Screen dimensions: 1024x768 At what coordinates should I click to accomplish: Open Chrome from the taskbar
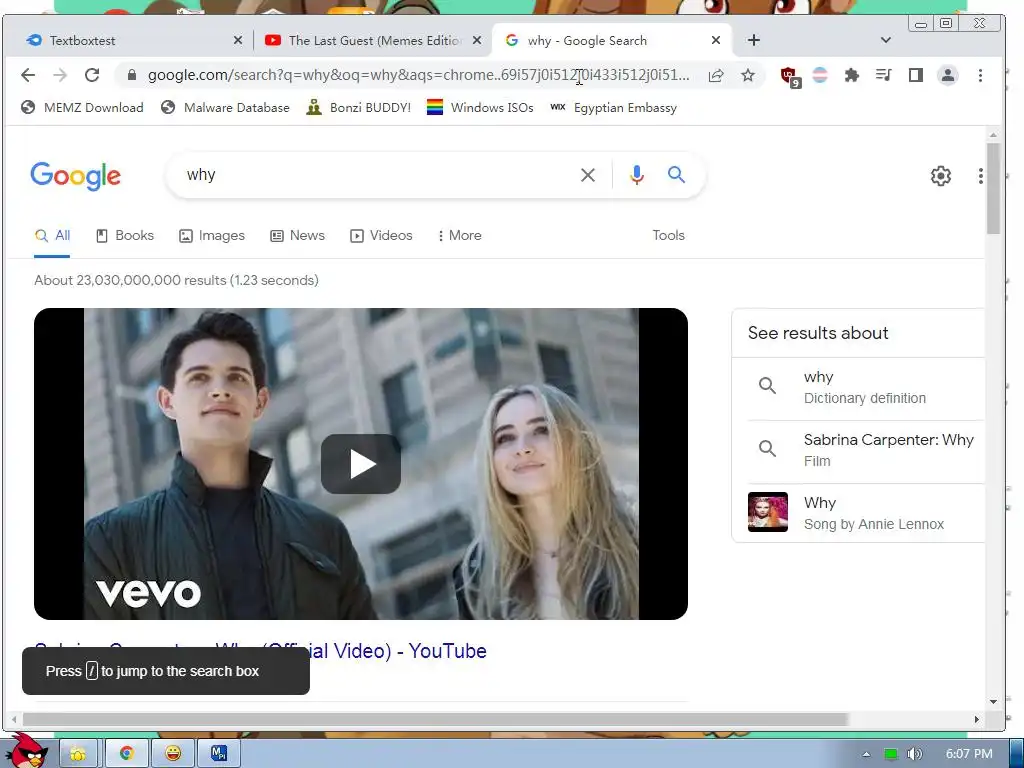point(127,754)
